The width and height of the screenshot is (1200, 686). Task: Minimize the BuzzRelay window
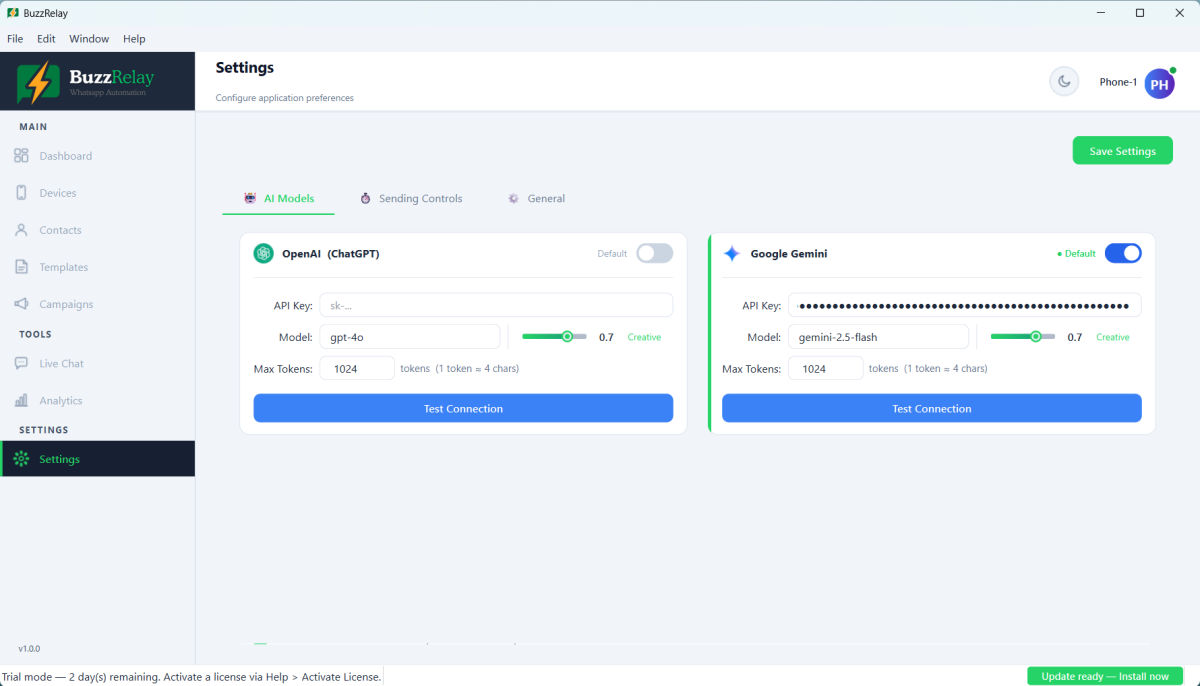[1102, 13]
